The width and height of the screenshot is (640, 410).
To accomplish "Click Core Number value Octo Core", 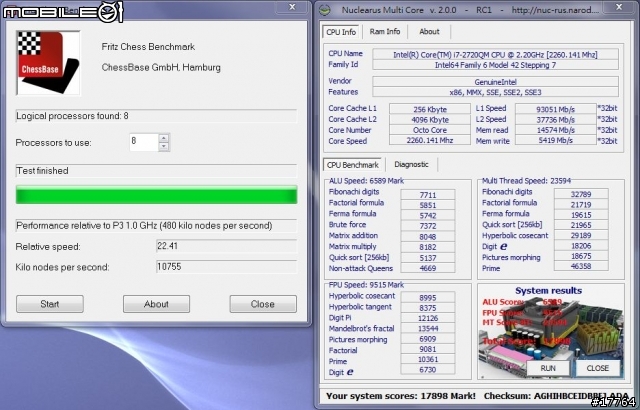I will 430,130.
